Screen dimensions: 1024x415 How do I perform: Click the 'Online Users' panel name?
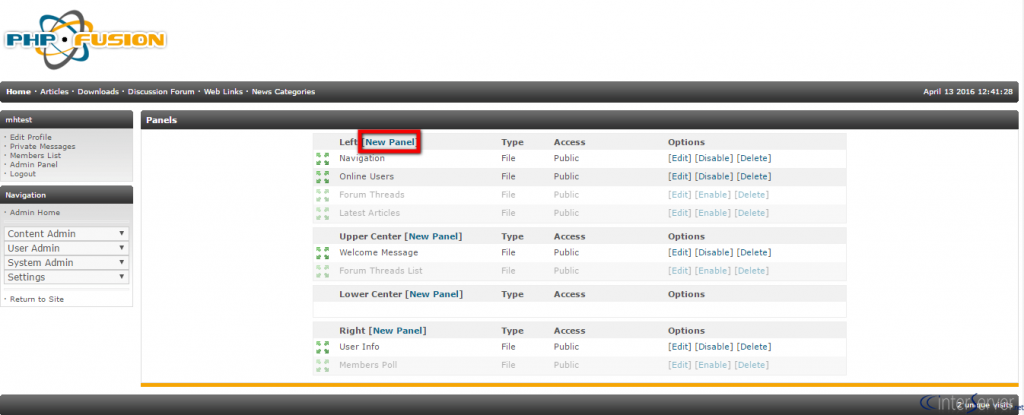click(x=366, y=176)
